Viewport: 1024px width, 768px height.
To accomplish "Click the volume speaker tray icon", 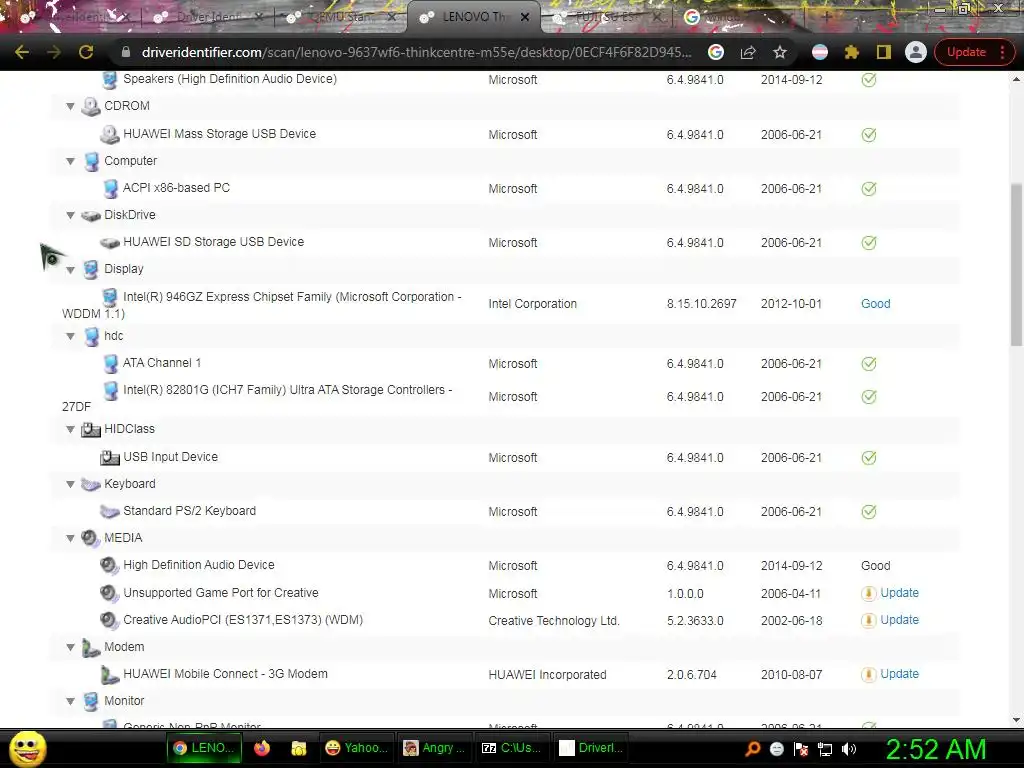I will pyautogui.click(x=849, y=749).
